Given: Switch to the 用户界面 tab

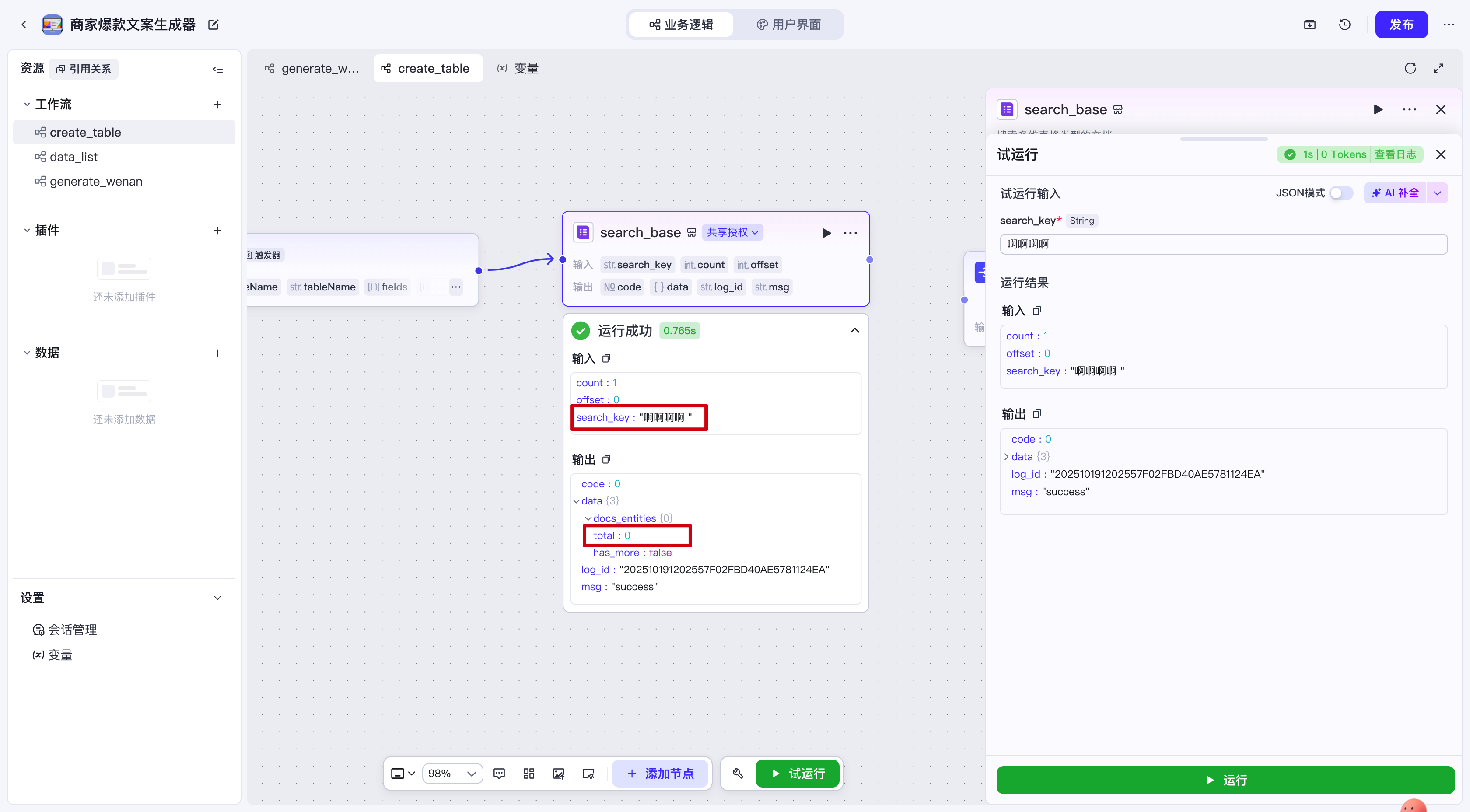Looking at the screenshot, I should [x=789, y=24].
